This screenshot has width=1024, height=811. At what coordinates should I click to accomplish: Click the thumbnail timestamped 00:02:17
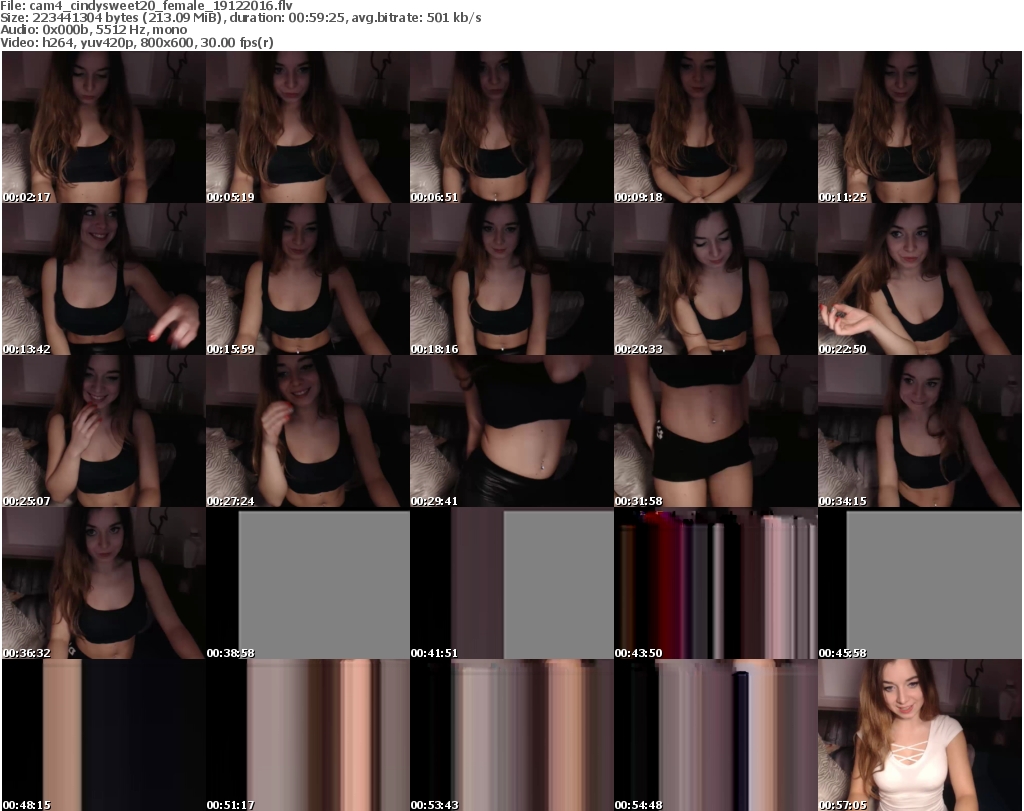tap(103, 127)
